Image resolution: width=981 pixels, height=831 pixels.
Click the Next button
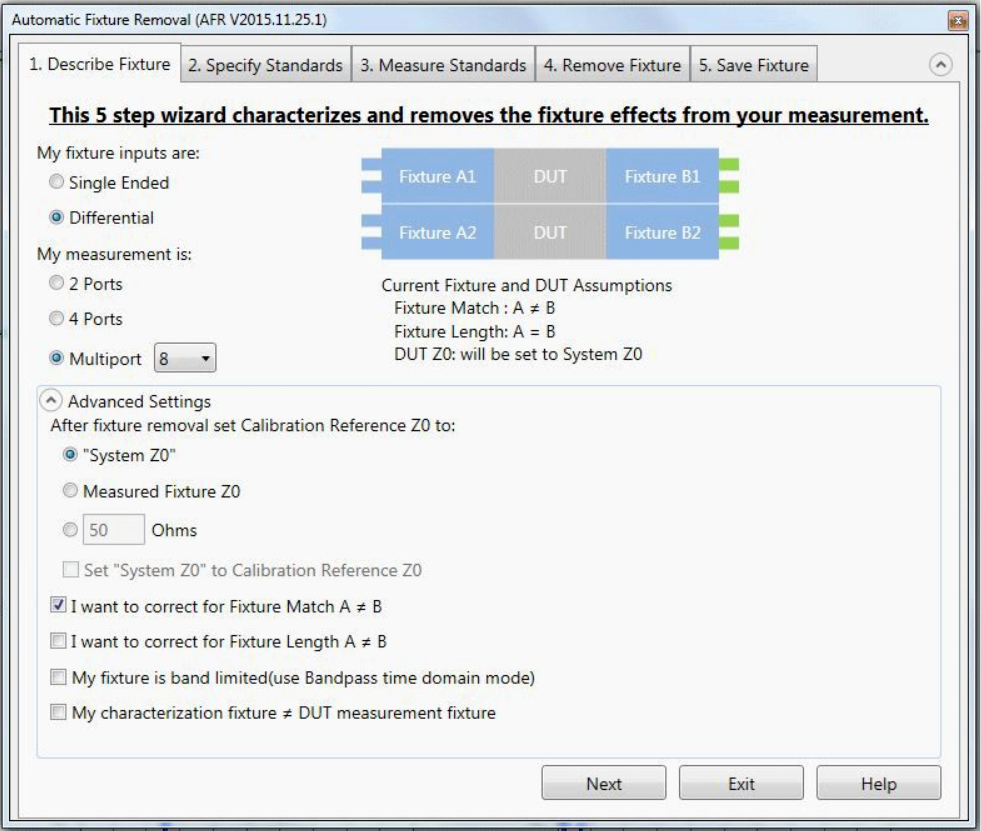(x=604, y=783)
